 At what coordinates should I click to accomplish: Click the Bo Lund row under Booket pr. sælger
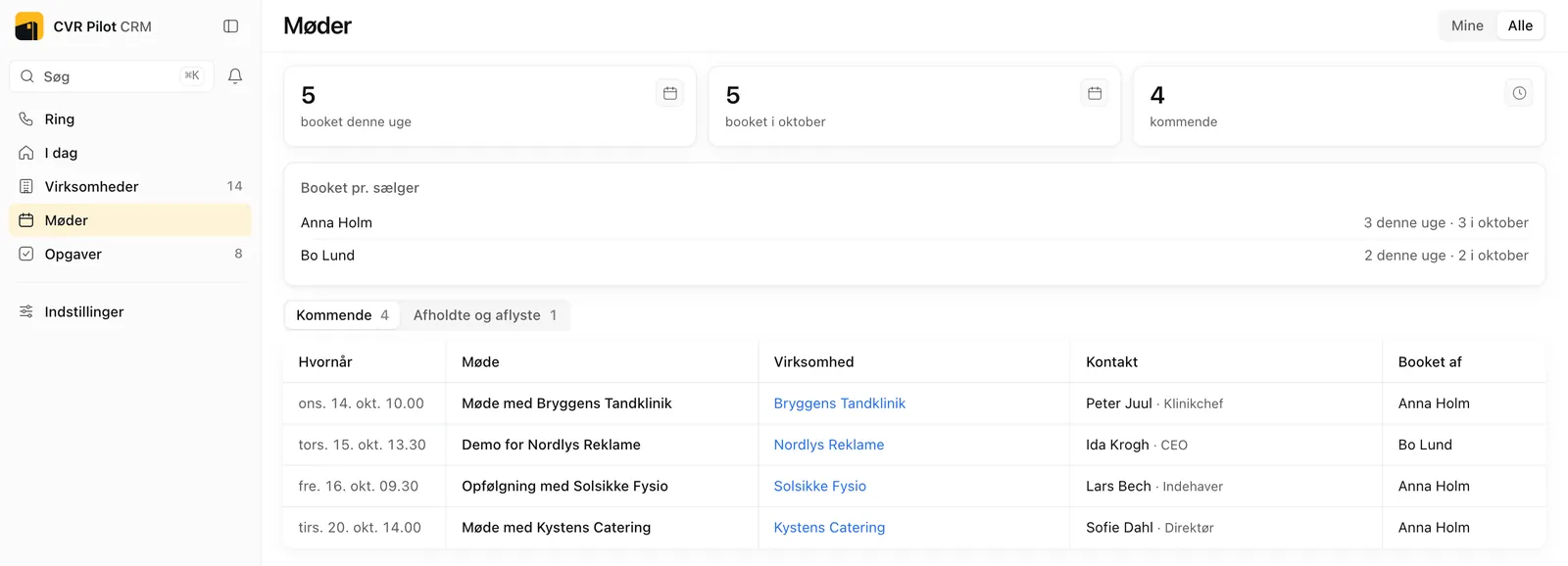tap(914, 256)
